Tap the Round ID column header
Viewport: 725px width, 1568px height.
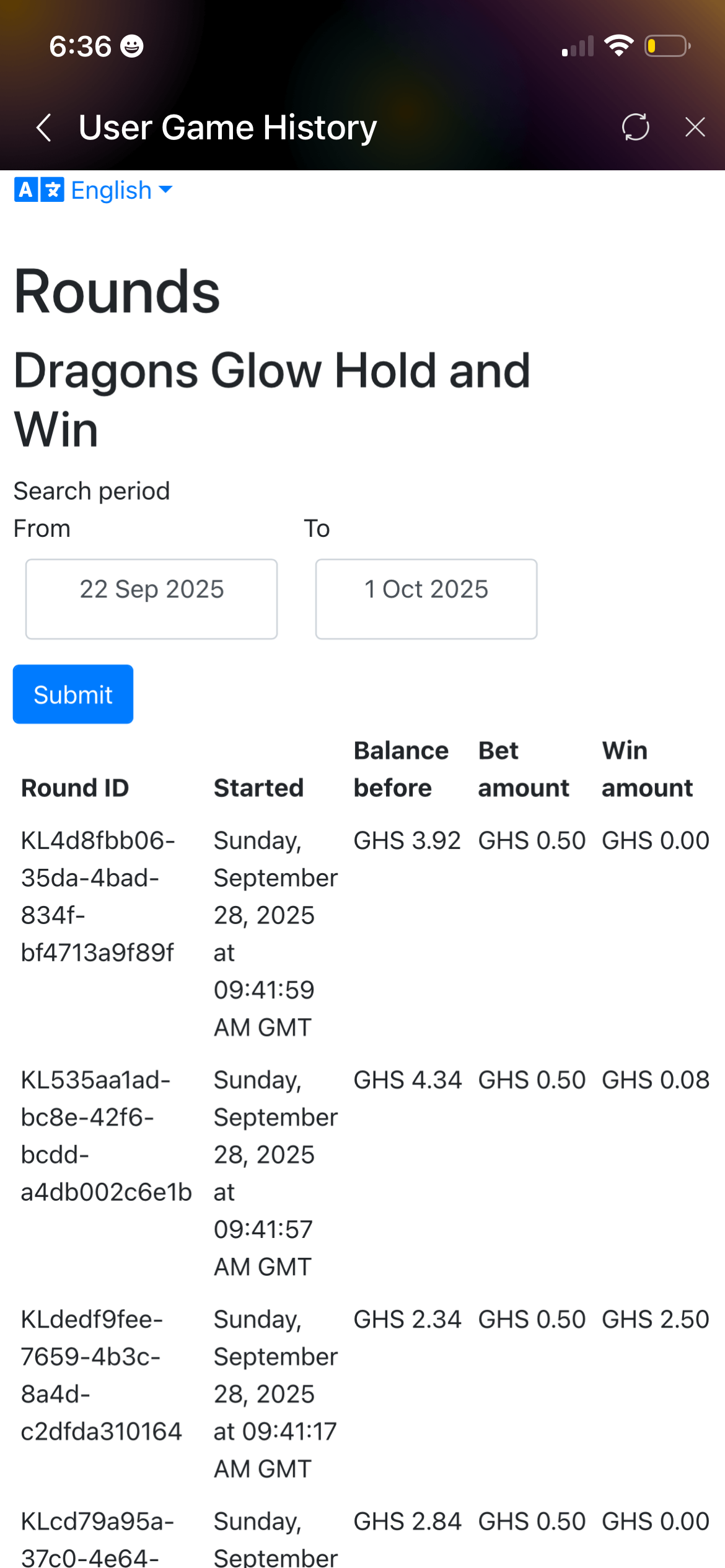click(75, 788)
